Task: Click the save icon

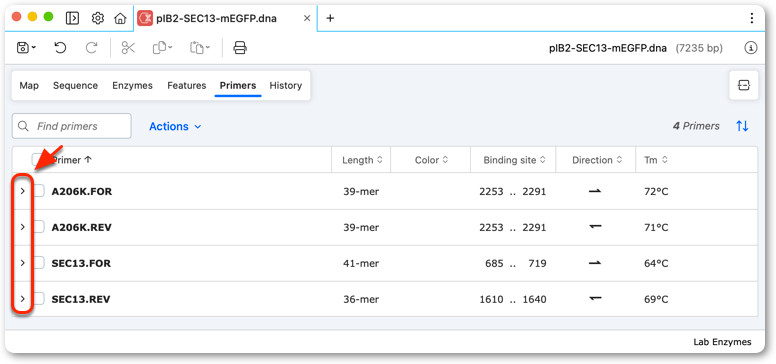Action: [23, 48]
